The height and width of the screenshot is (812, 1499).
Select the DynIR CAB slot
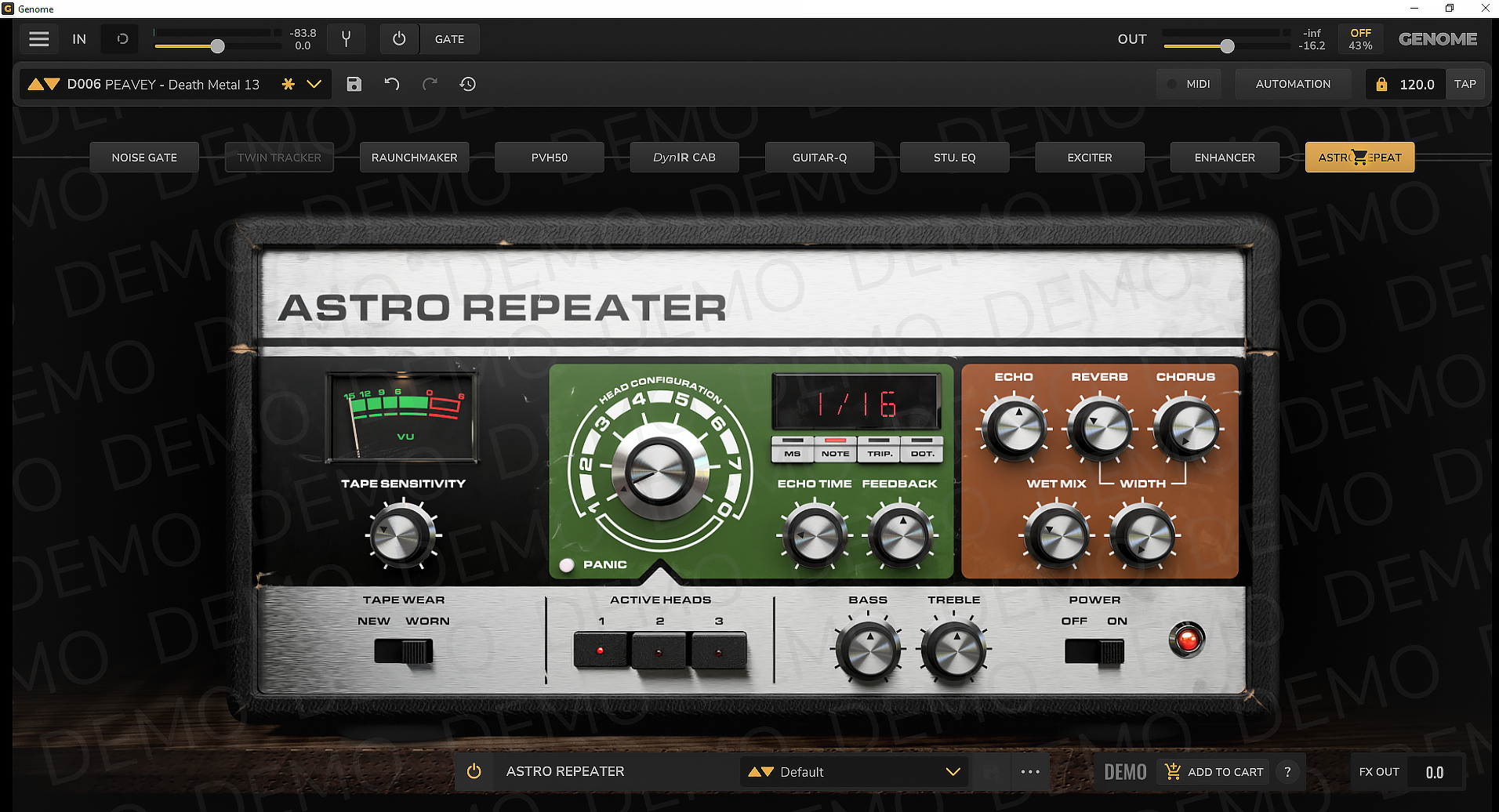point(684,158)
